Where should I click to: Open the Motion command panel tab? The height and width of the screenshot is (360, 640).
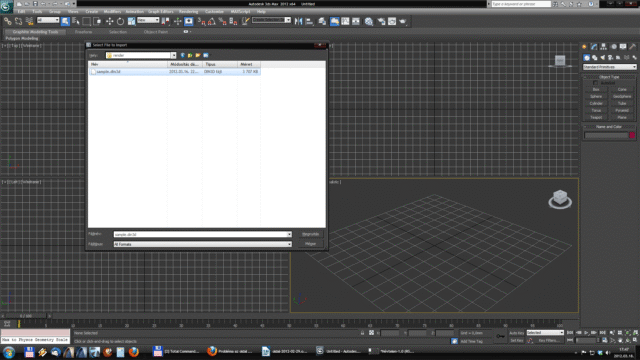tap(613, 47)
